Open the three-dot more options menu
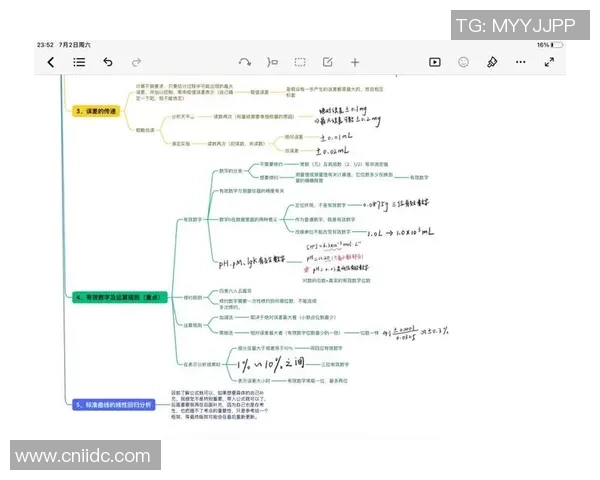 [520, 62]
